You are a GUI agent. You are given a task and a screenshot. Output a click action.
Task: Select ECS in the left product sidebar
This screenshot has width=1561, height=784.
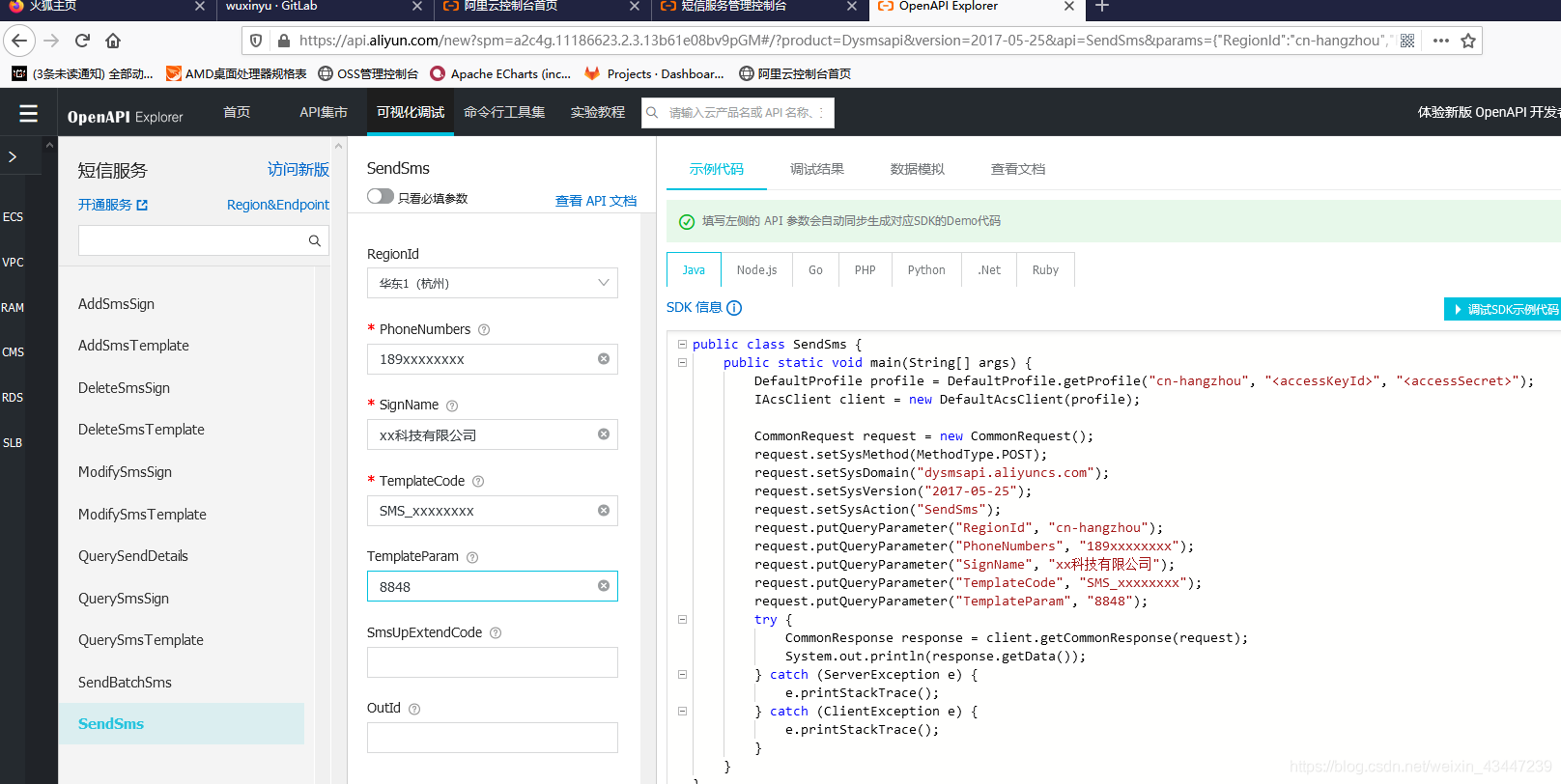tap(13, 217)
